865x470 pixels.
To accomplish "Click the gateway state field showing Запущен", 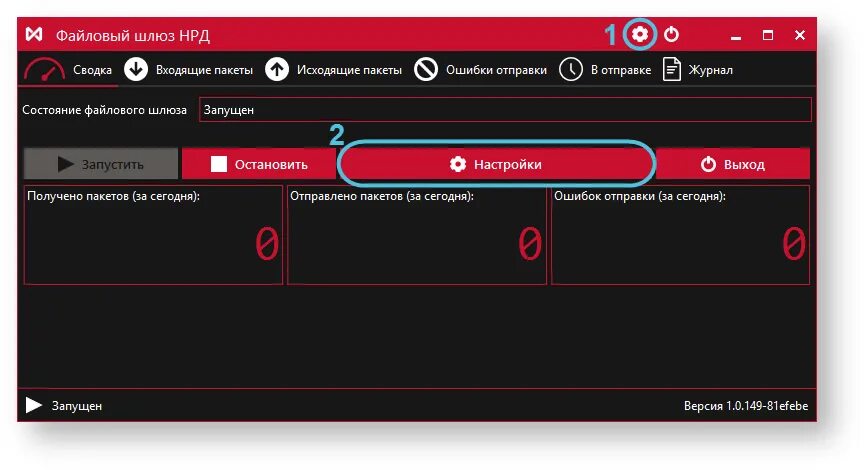I will pos(505,110).
